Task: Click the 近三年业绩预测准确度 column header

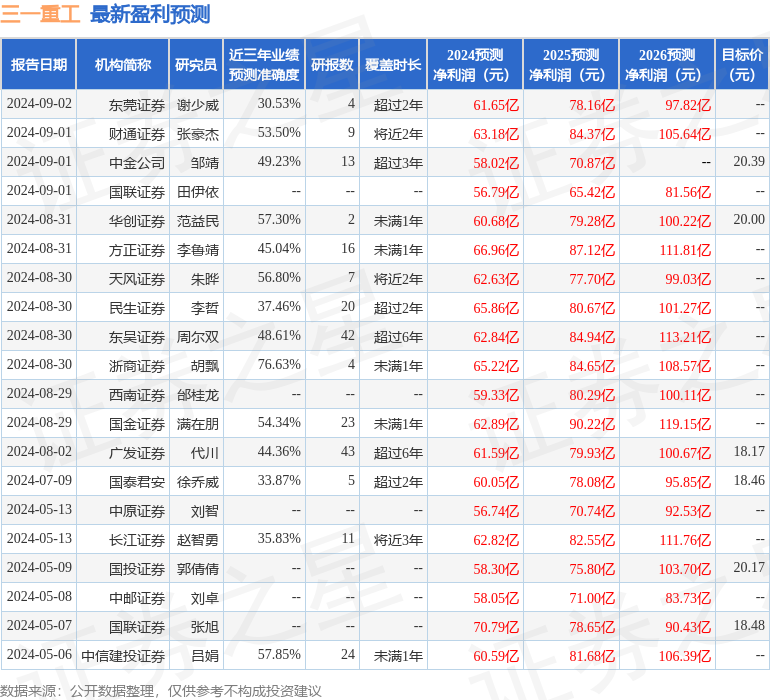Action: tap(264, 65)
